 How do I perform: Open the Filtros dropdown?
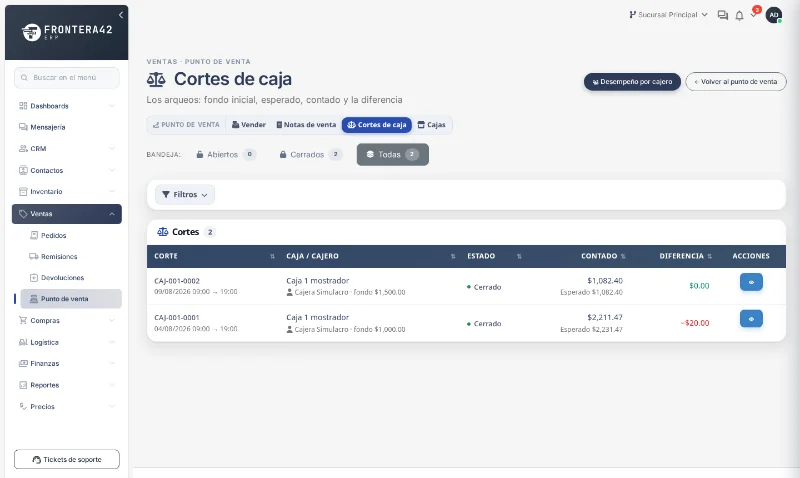tap(185, 194)
